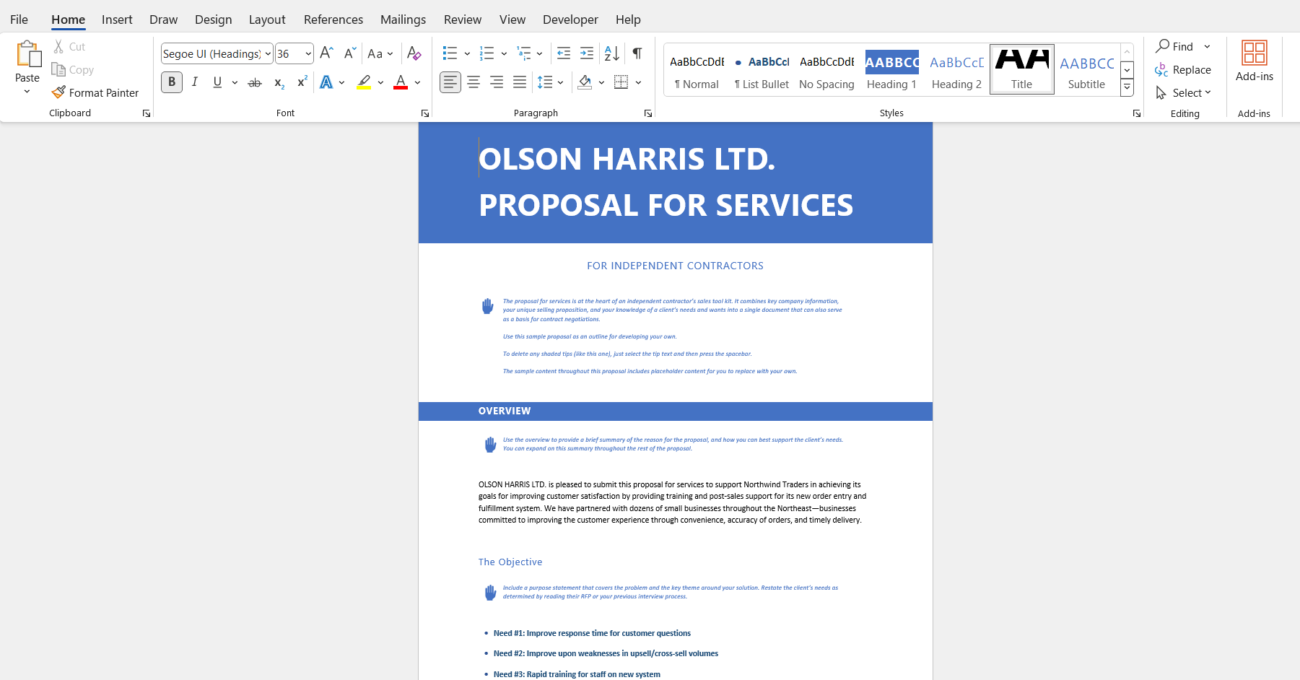Center-align the paragraph

point(474,83)
